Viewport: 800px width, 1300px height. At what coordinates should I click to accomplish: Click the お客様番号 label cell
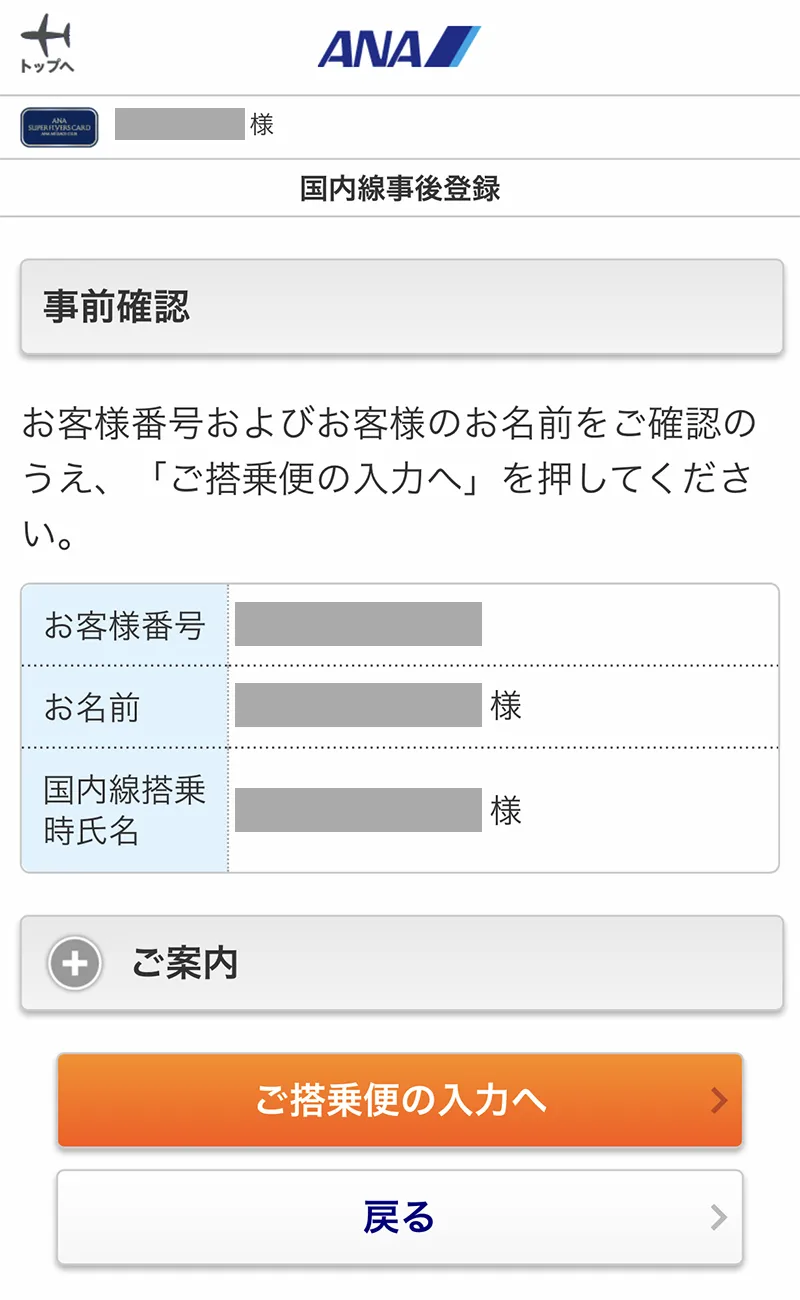(x=125, y=626)
